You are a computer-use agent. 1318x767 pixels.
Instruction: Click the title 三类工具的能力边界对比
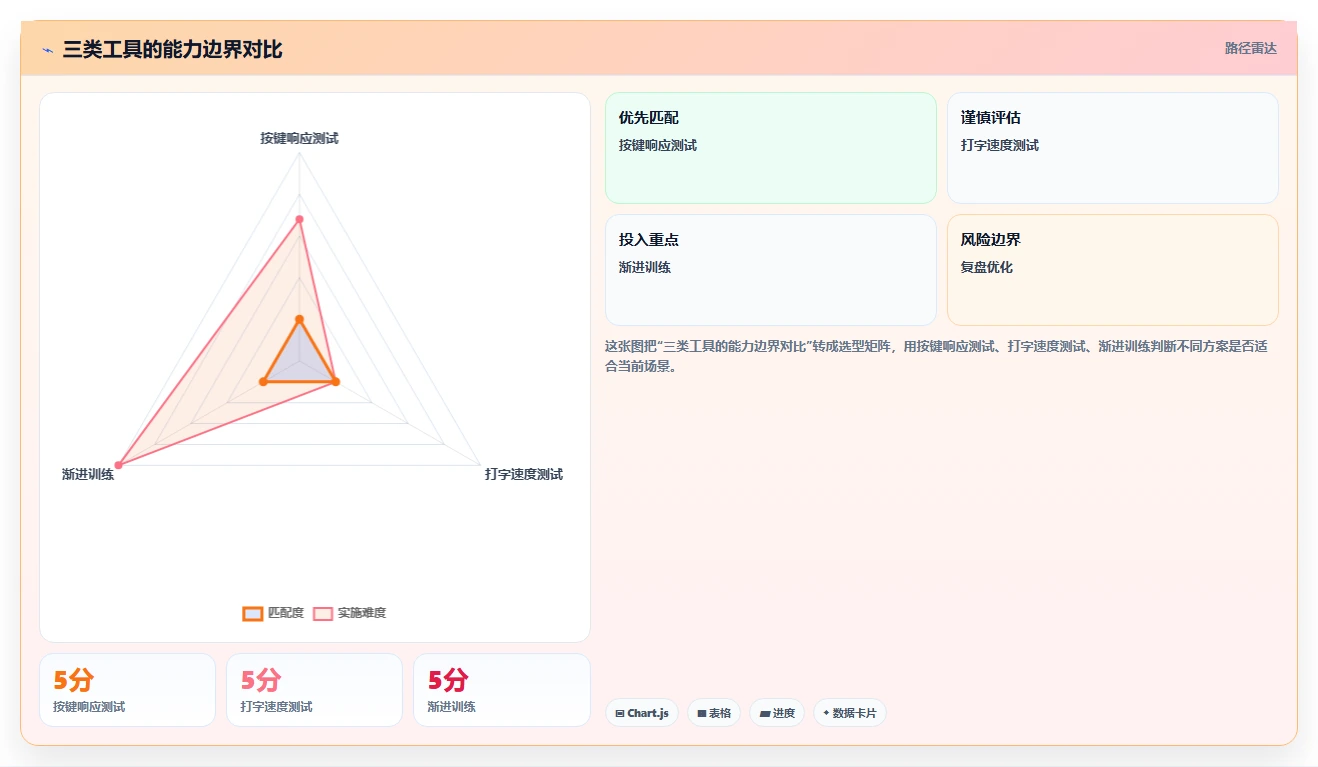172,49
